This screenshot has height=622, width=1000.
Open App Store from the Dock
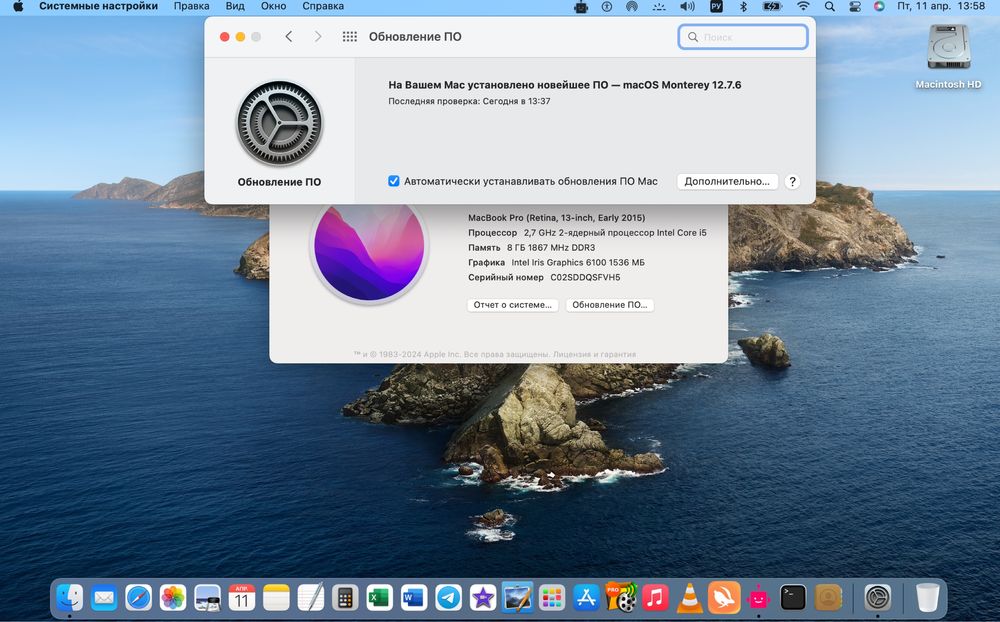[586, 598]
